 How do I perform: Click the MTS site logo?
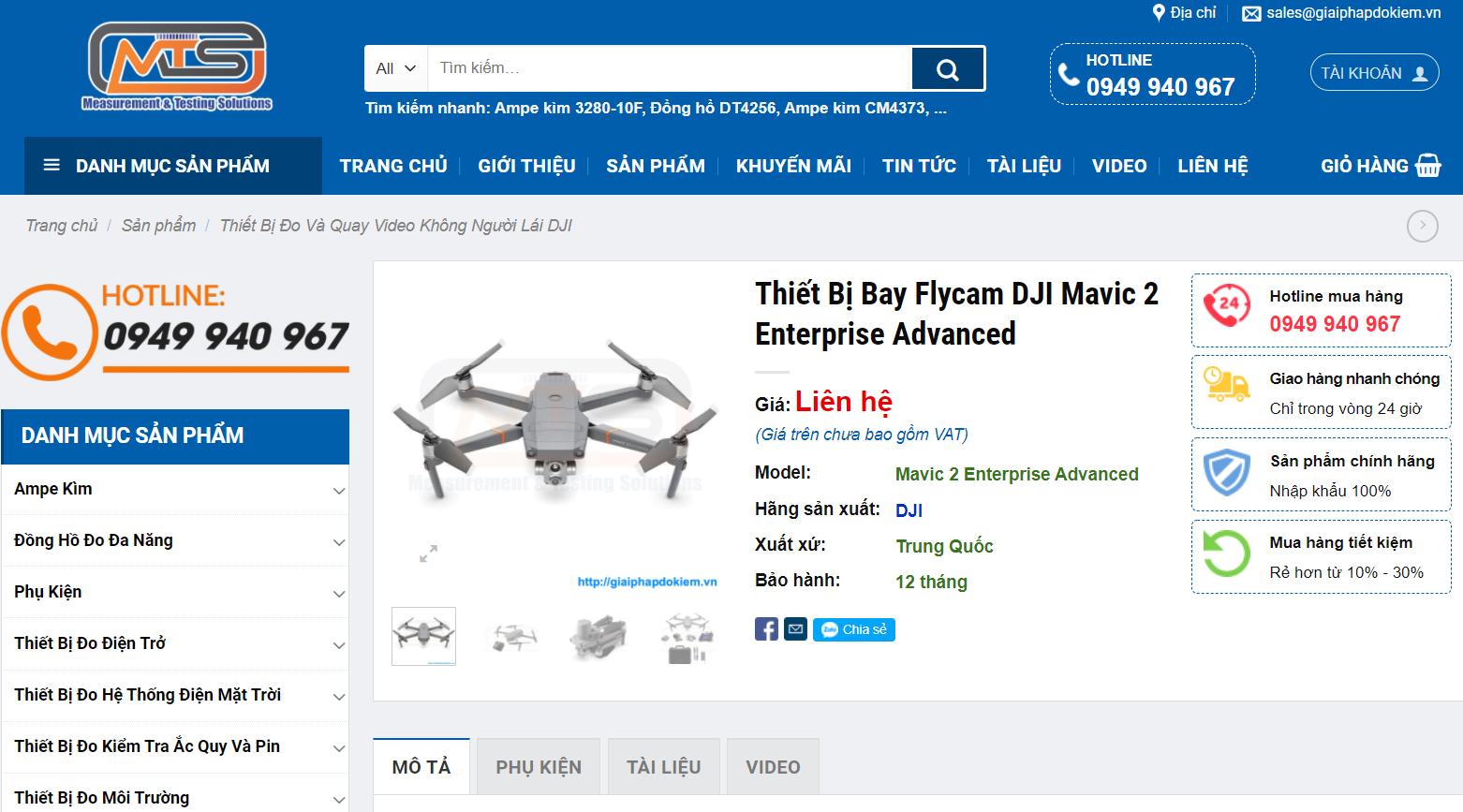pos(177,66)
